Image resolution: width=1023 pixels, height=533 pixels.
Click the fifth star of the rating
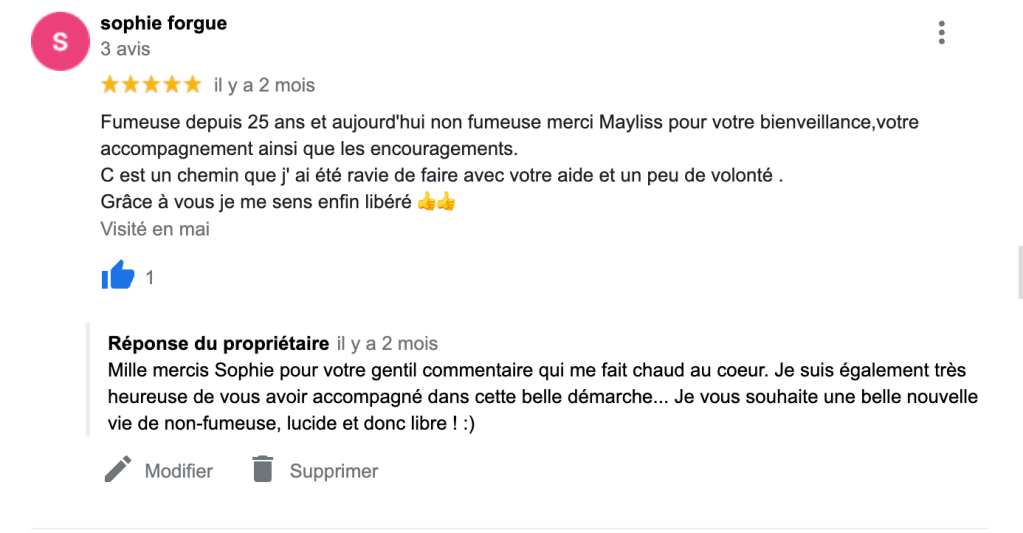click(192, 85)
